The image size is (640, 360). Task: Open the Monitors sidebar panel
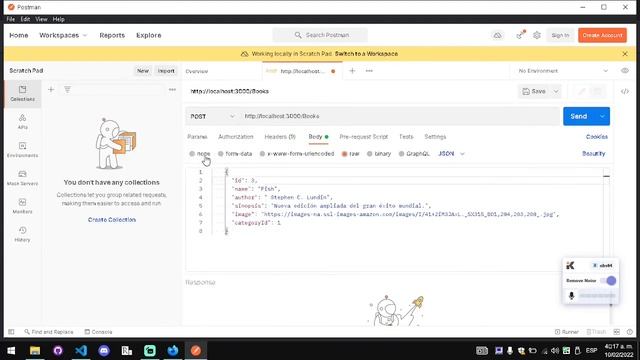point(22,206)
